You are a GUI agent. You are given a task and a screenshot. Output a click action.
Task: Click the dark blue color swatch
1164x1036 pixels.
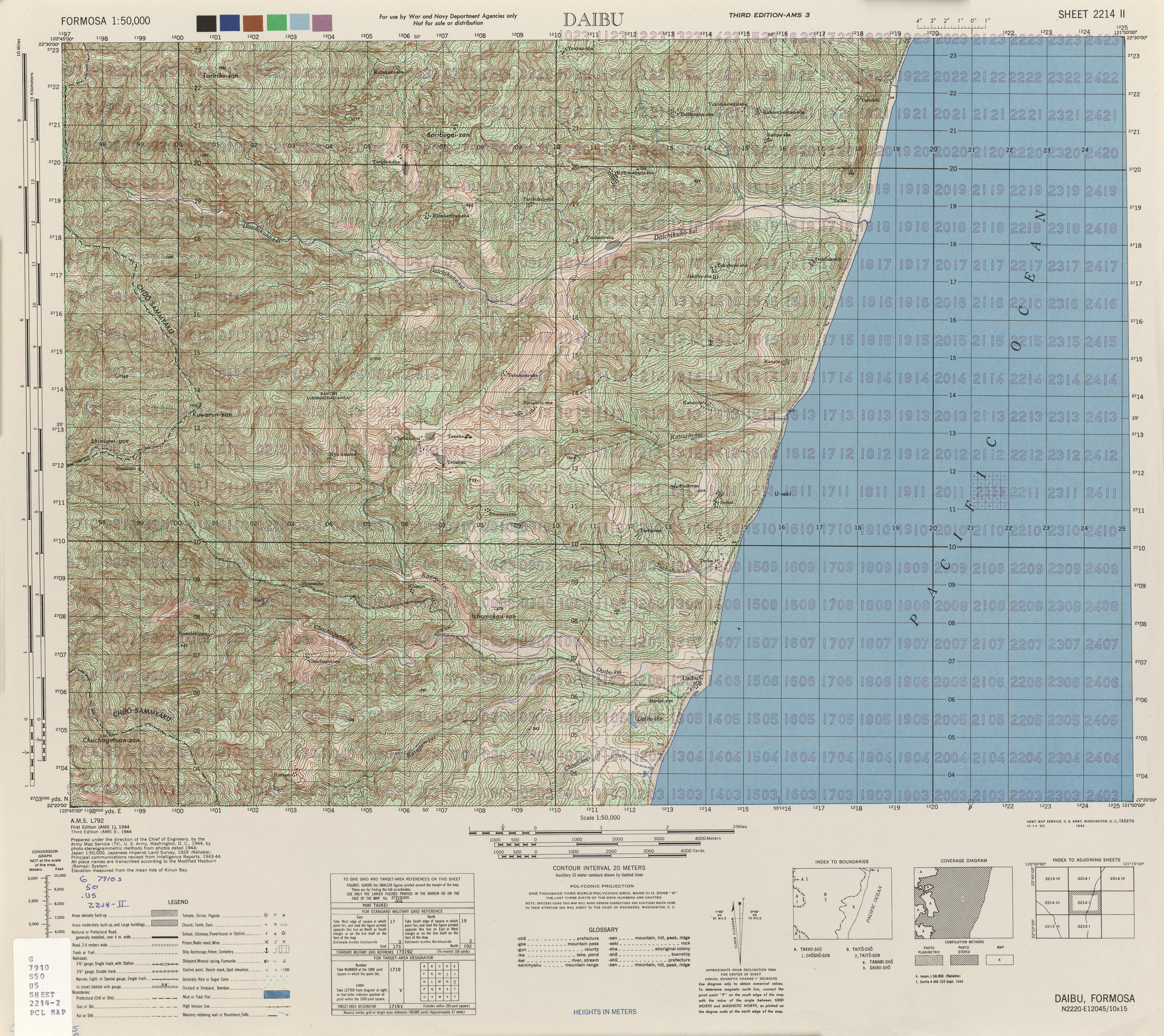pos(230,23)
